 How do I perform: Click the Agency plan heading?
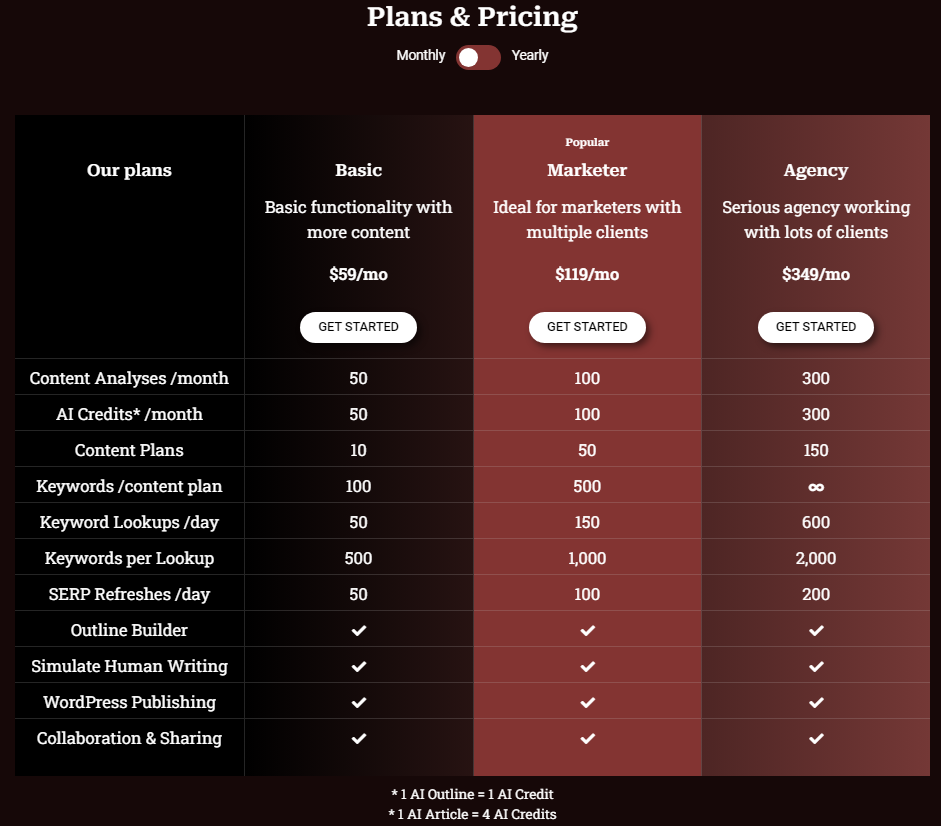coord(816,170)
